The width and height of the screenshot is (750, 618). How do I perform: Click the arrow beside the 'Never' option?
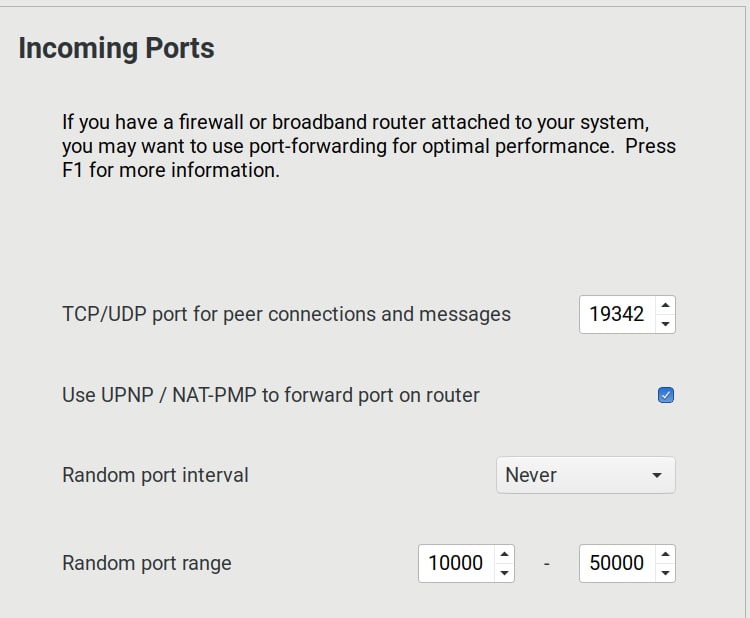pyautogui.click(x=657, y=475)
